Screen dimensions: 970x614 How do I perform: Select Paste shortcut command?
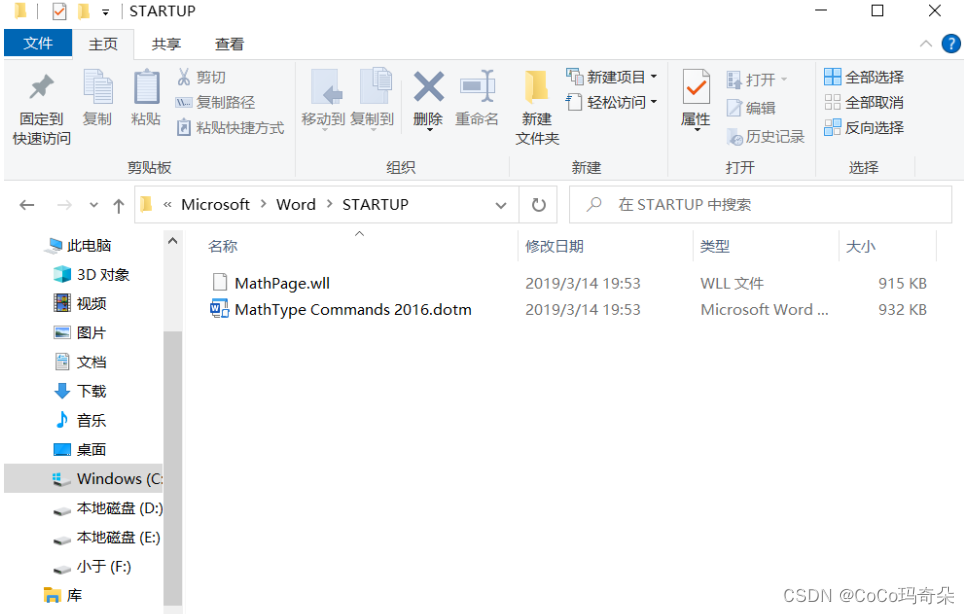point(230,127)
